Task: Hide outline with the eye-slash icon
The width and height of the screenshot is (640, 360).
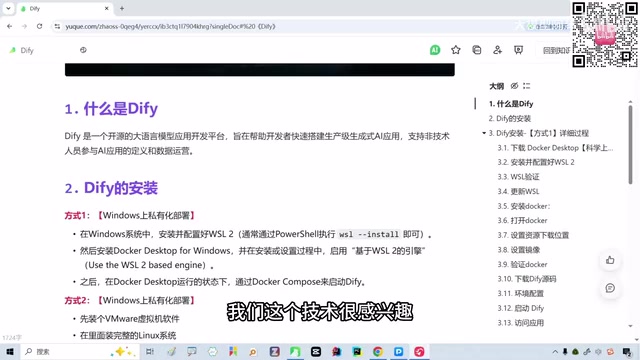Action: [514, 86]
